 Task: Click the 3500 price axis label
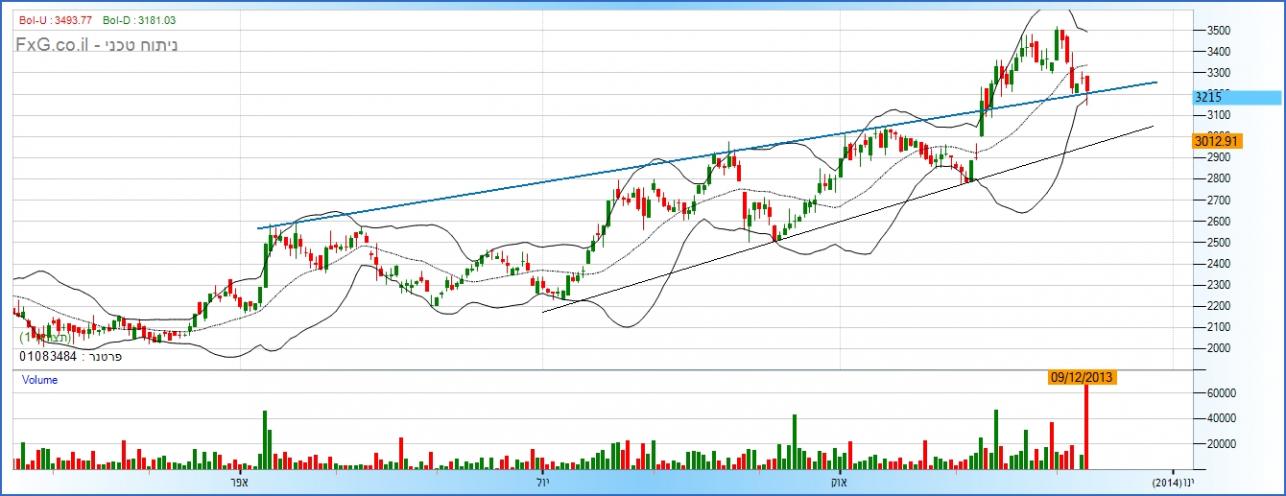pos(1219,30)
